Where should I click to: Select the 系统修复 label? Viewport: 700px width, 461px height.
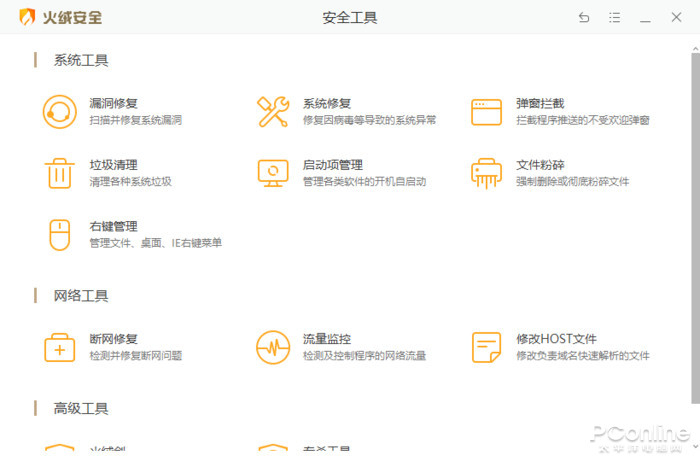point(327,104)
